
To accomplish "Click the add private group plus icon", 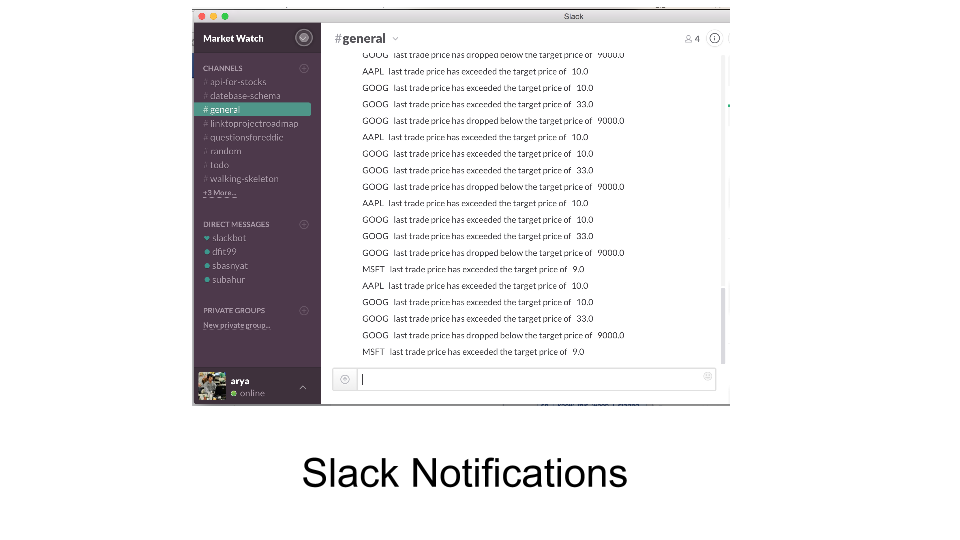I will [304, 311].
